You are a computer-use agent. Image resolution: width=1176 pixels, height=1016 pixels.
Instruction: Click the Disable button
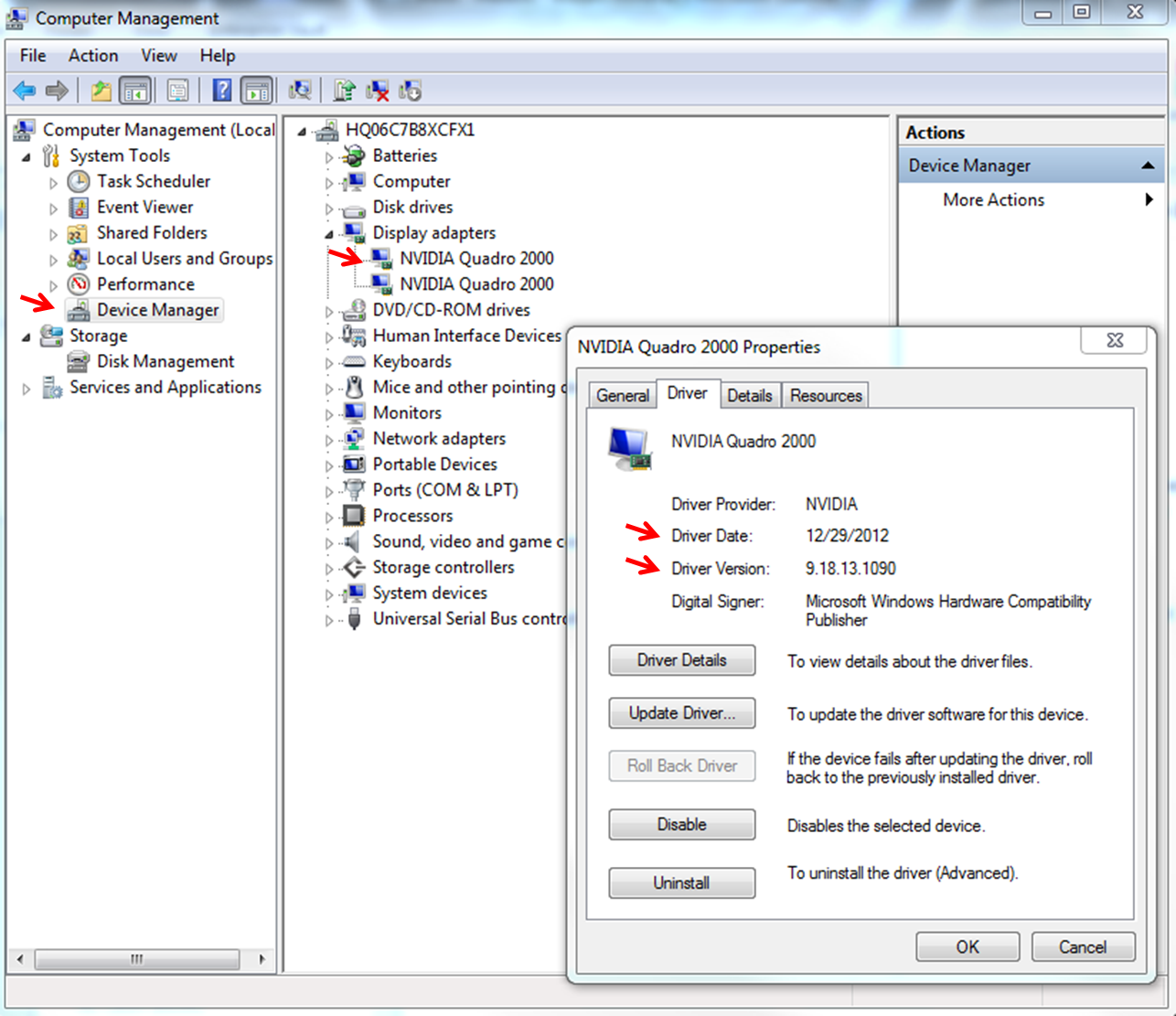(x=682, y=824)
